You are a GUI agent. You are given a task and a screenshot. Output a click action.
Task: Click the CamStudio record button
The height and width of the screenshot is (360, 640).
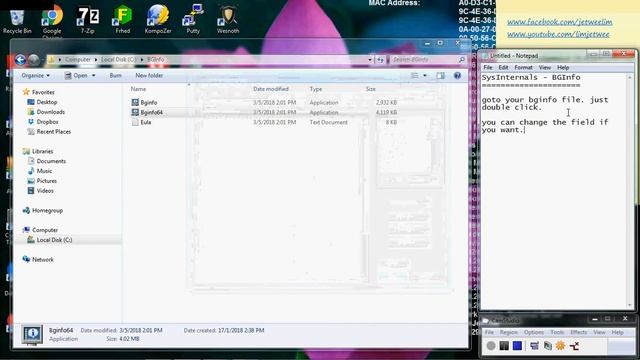[491, 346]
